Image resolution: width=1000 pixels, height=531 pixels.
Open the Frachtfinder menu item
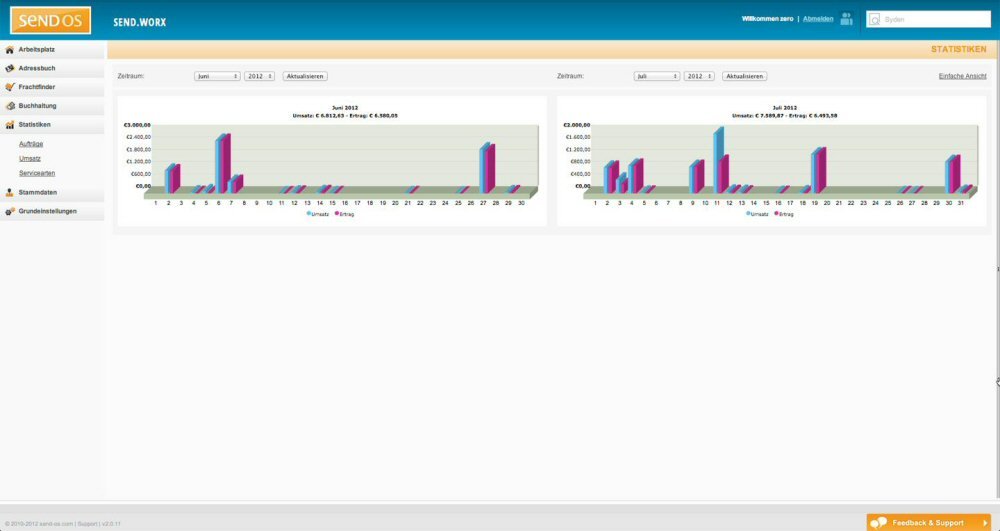click(x=52, y=87)
